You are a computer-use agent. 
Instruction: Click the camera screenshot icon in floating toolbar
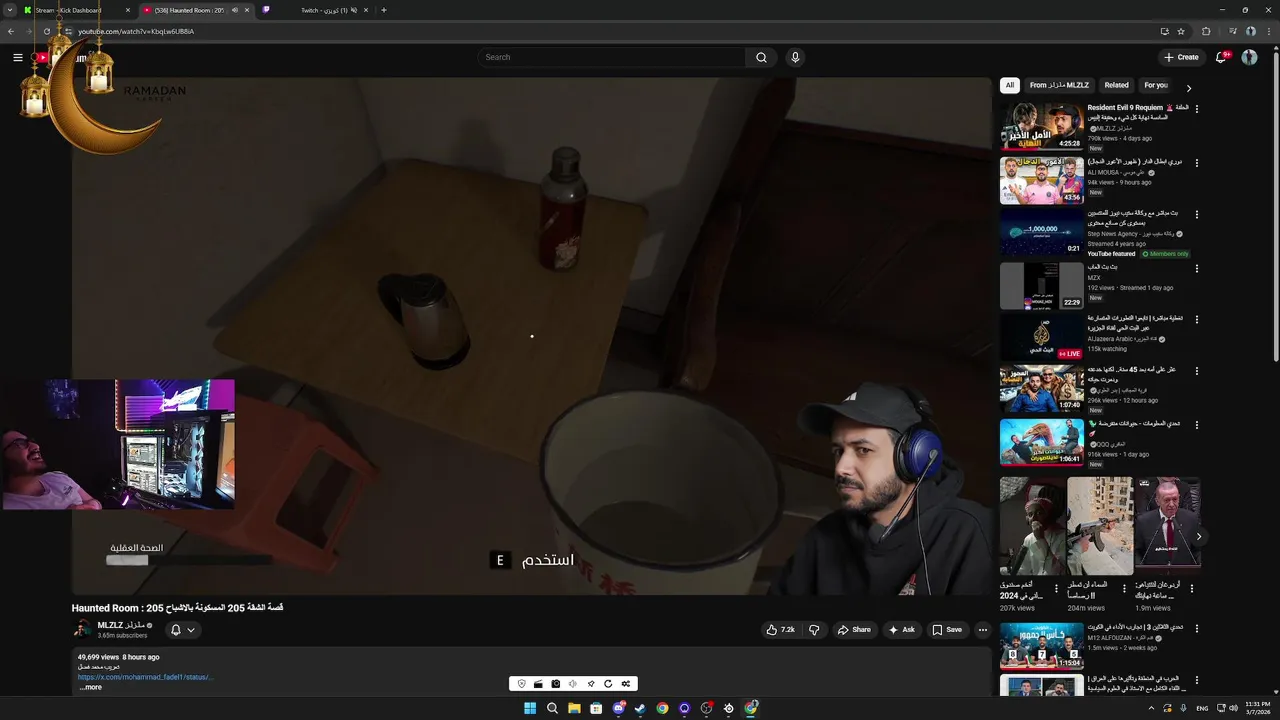coord(555,684)
